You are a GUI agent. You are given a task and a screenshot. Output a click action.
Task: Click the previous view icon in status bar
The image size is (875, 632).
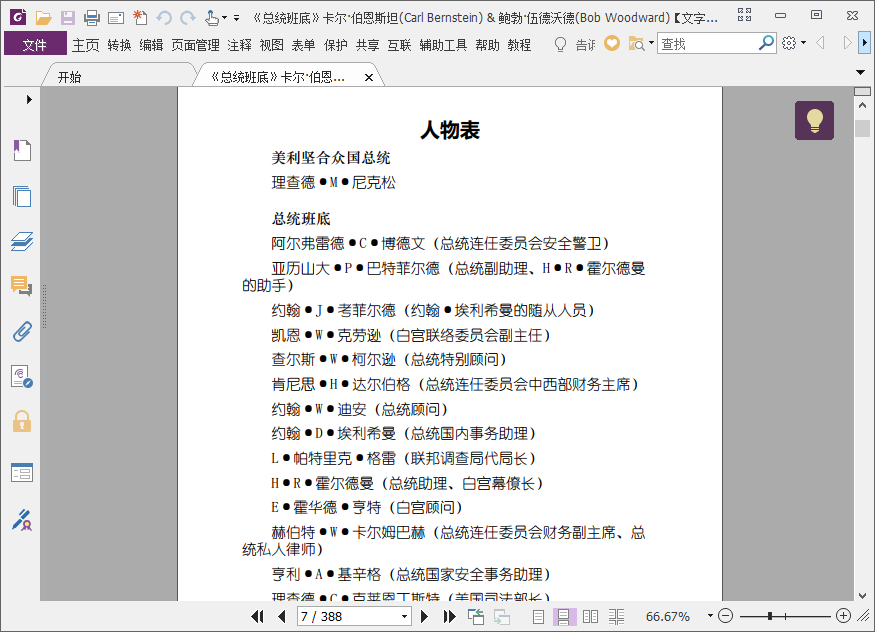tap(476, 616)
